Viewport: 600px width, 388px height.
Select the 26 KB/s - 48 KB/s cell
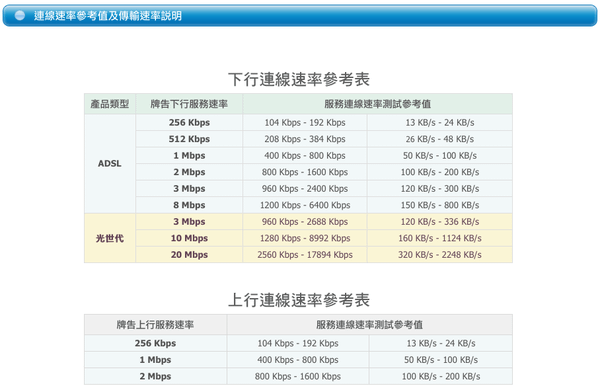tap(440, 139)
